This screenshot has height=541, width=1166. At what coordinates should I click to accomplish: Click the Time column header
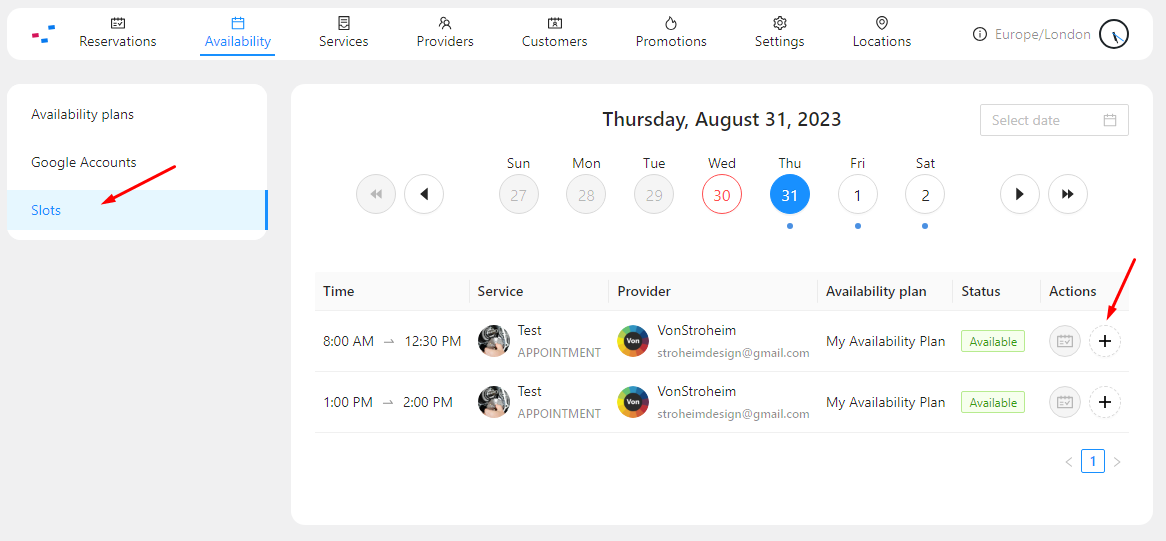click(x=392, y=291)
